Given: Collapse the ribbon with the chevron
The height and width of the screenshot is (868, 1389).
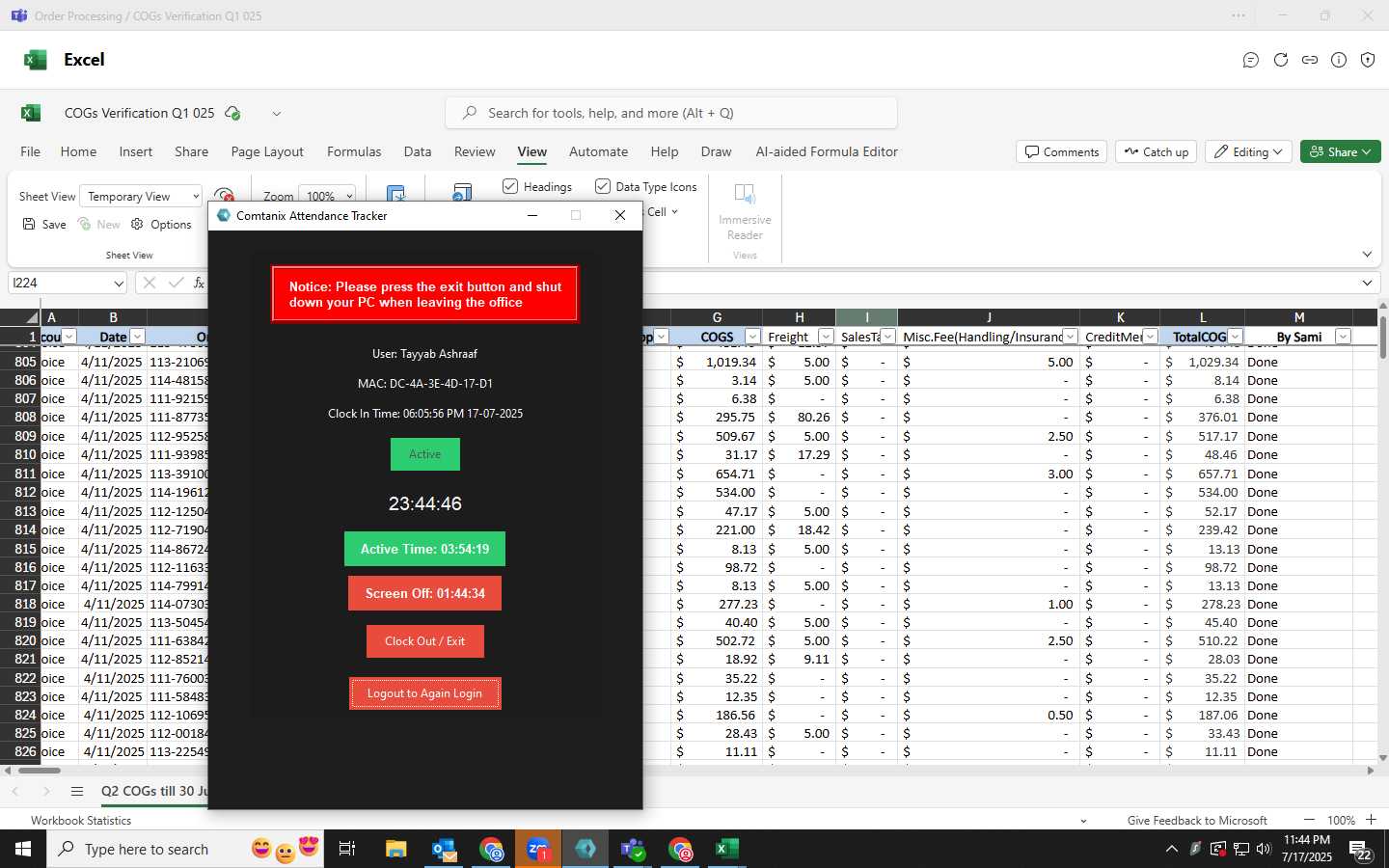Looking at the screenshot, I should tap(1367, 255).
